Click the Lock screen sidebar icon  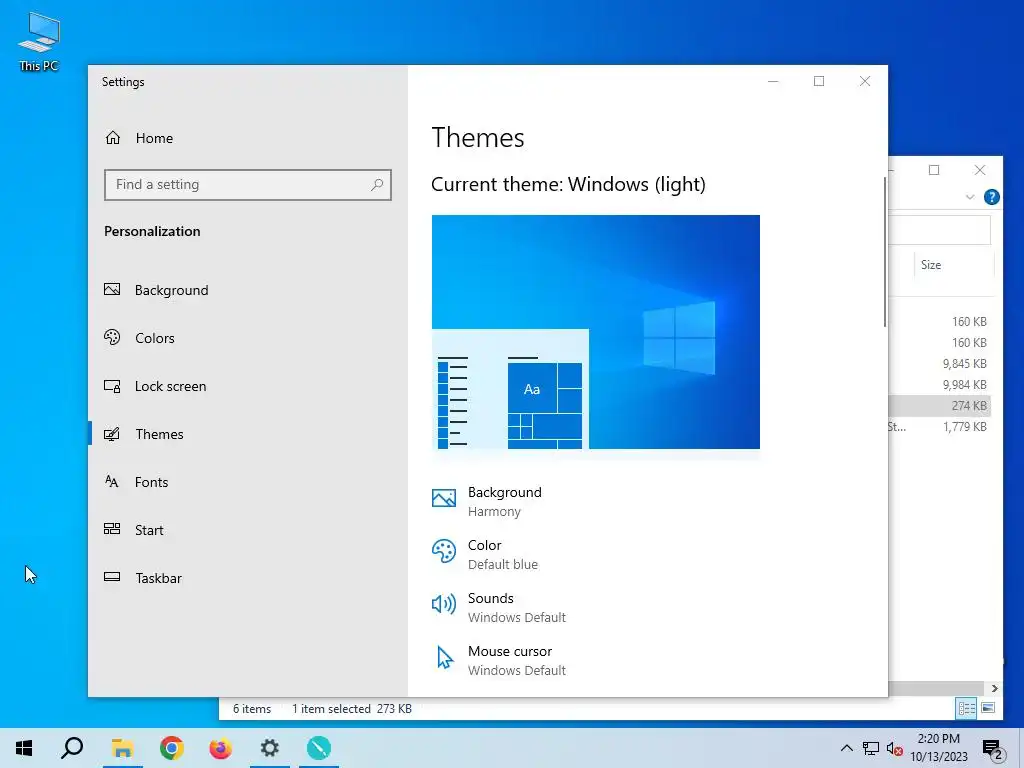pyautogui.click(x=112, y=386)
